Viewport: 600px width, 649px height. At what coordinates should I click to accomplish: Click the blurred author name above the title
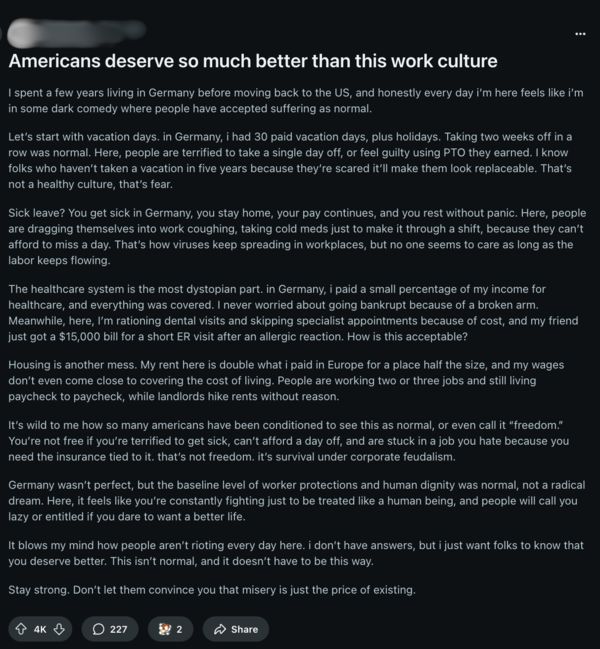(62, 33)
